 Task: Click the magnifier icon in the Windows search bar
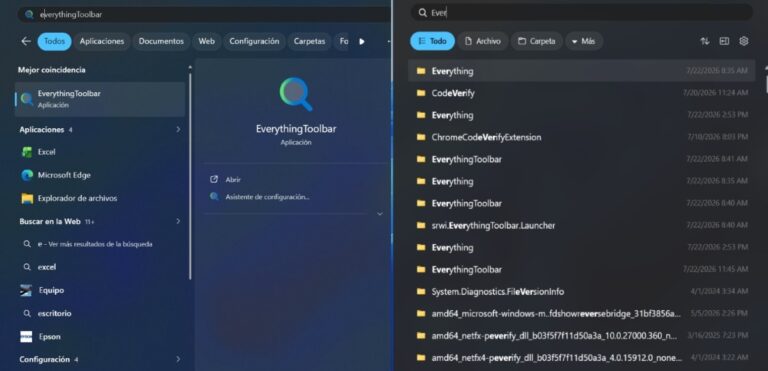click(x=29, y=14)
